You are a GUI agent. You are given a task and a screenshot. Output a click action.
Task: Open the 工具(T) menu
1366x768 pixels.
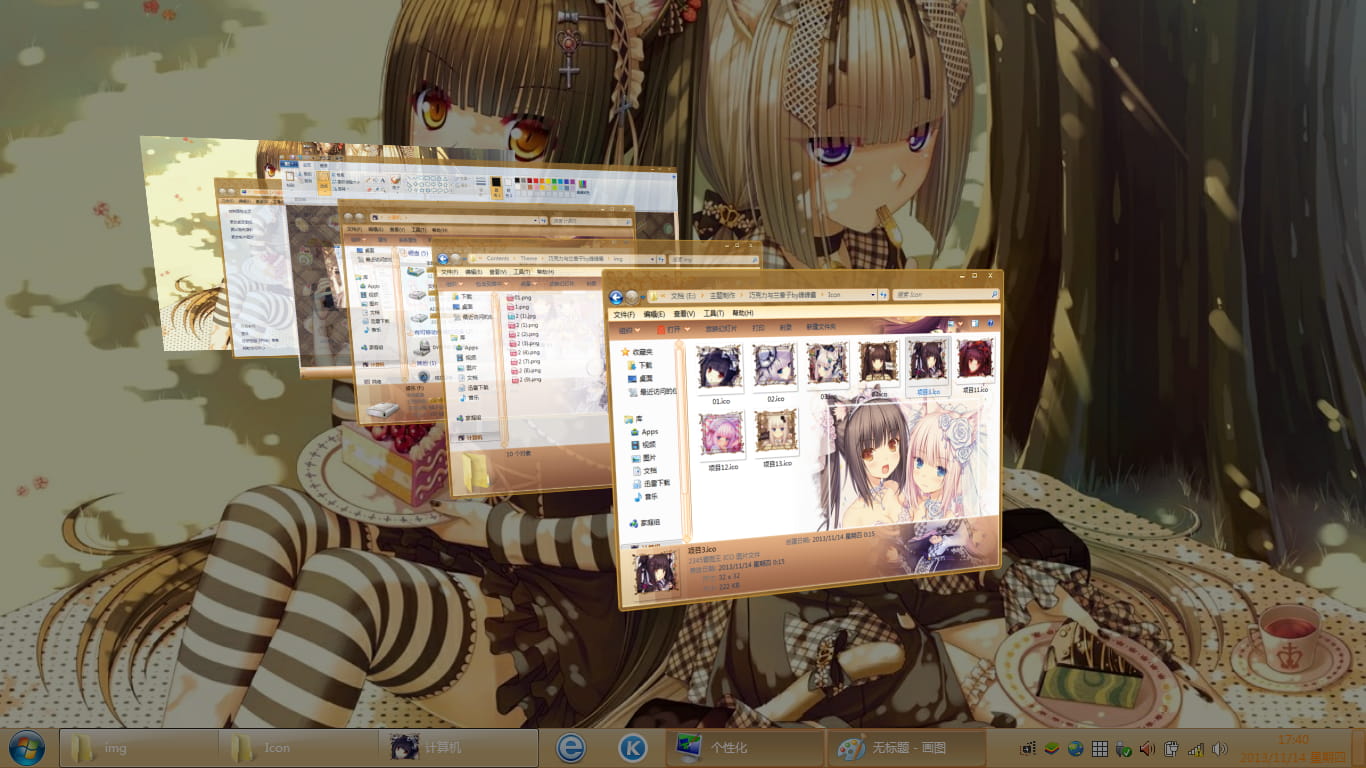(x=713, y=314)
